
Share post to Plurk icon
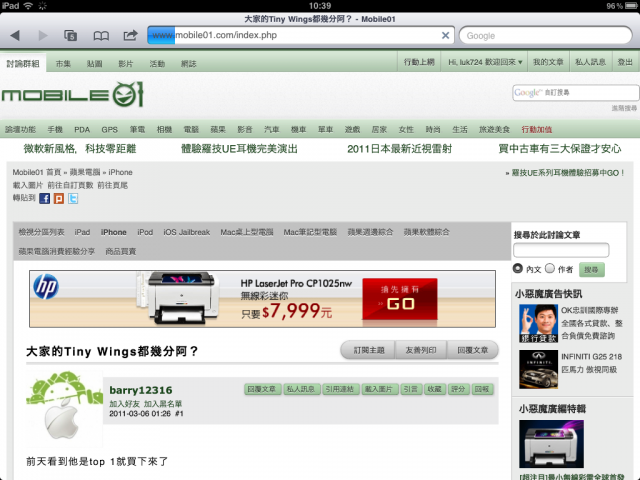pos(59,199)
